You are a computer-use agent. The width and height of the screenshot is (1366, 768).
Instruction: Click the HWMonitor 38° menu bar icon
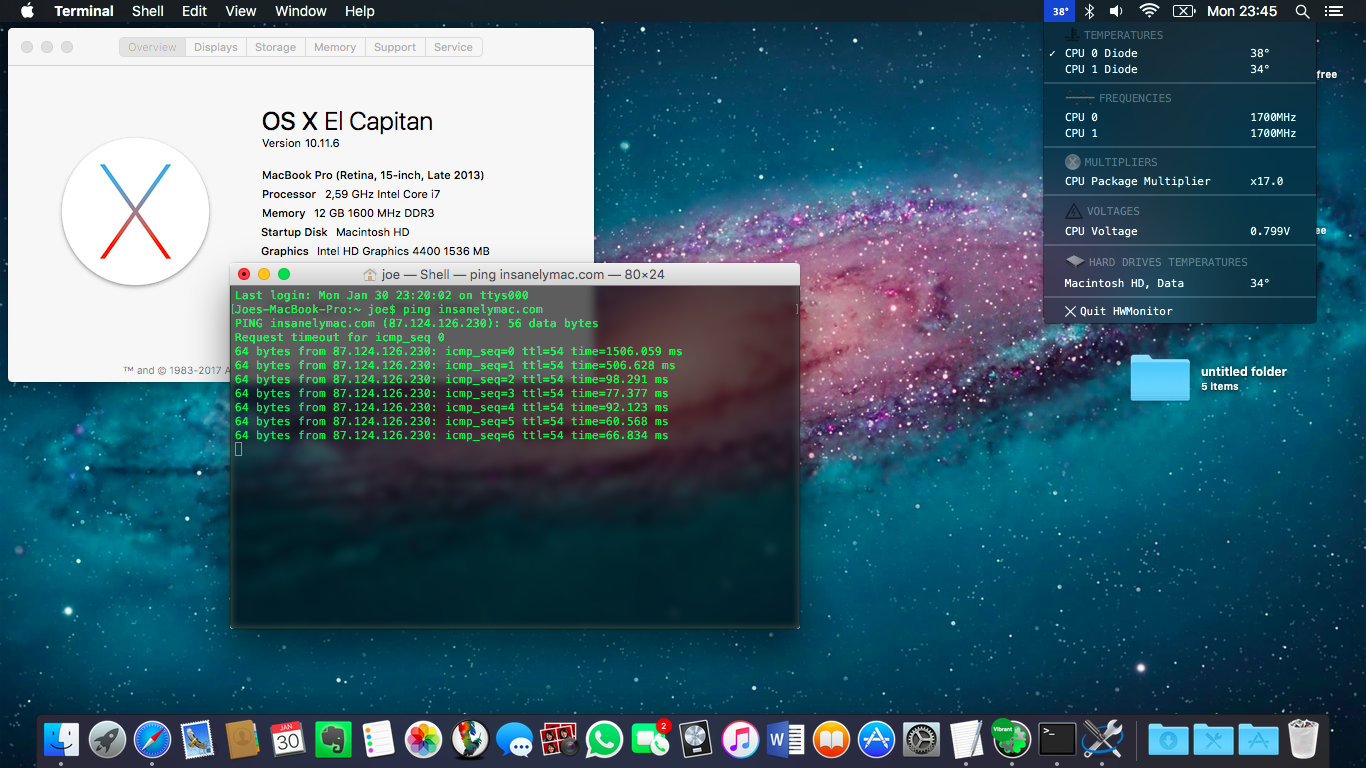pyautogui.click(x=1060, y=11)
